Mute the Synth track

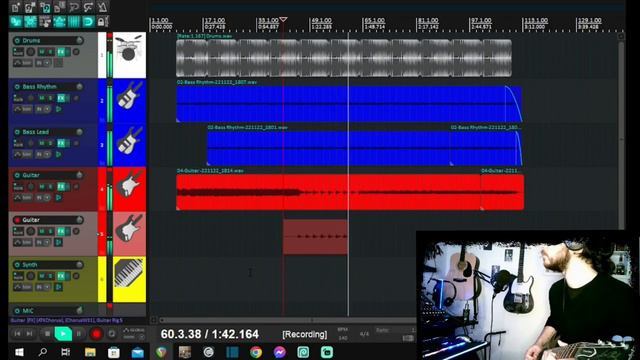(41, 276)
